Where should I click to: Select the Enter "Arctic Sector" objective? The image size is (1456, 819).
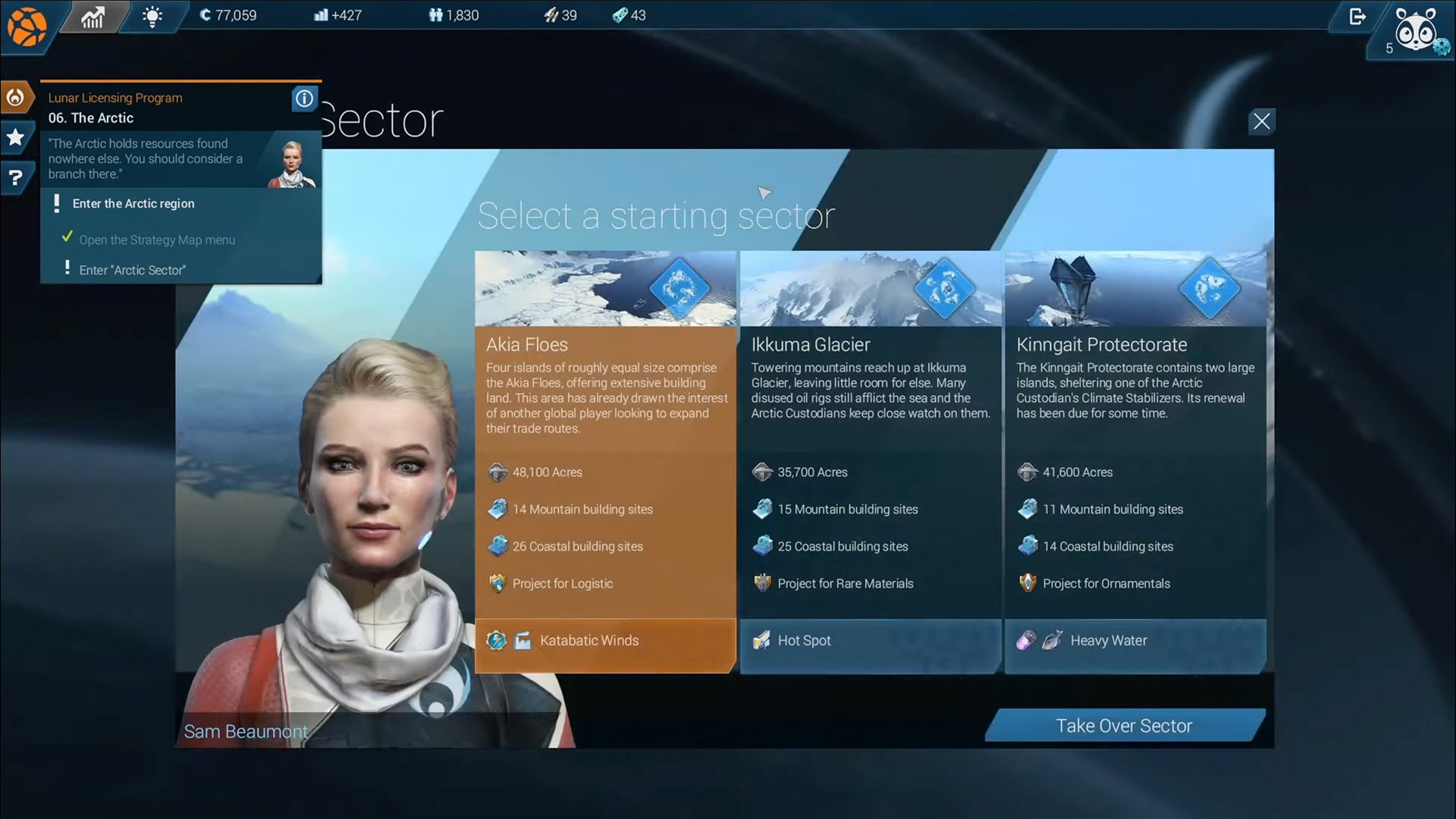click(x=133, y=270)
